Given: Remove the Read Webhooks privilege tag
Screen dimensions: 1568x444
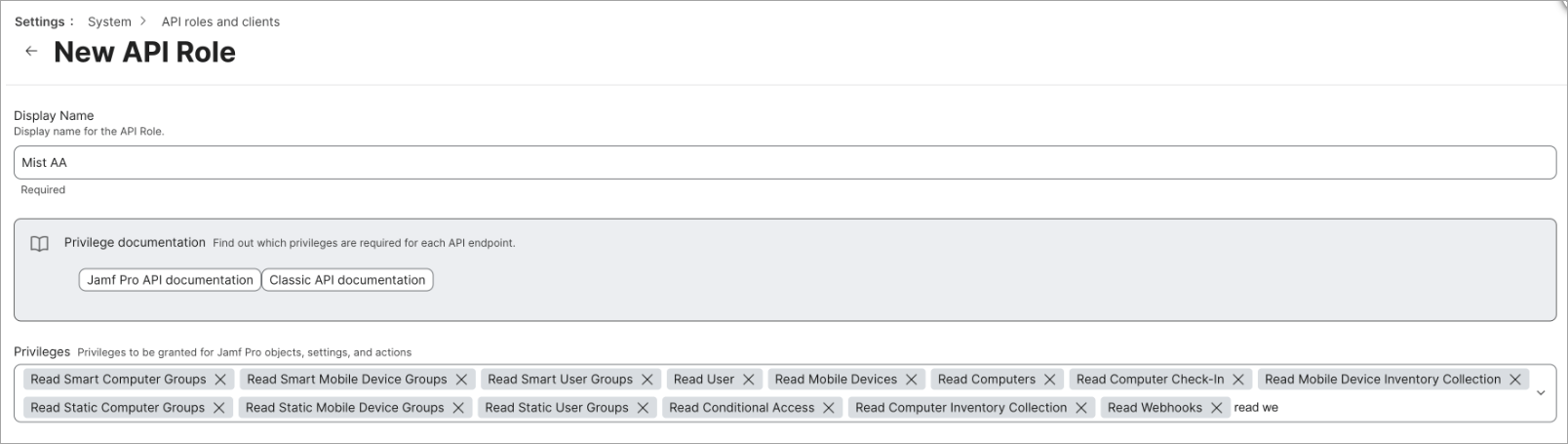Looking at the screenshot, I should click(x=1216, y=408).
